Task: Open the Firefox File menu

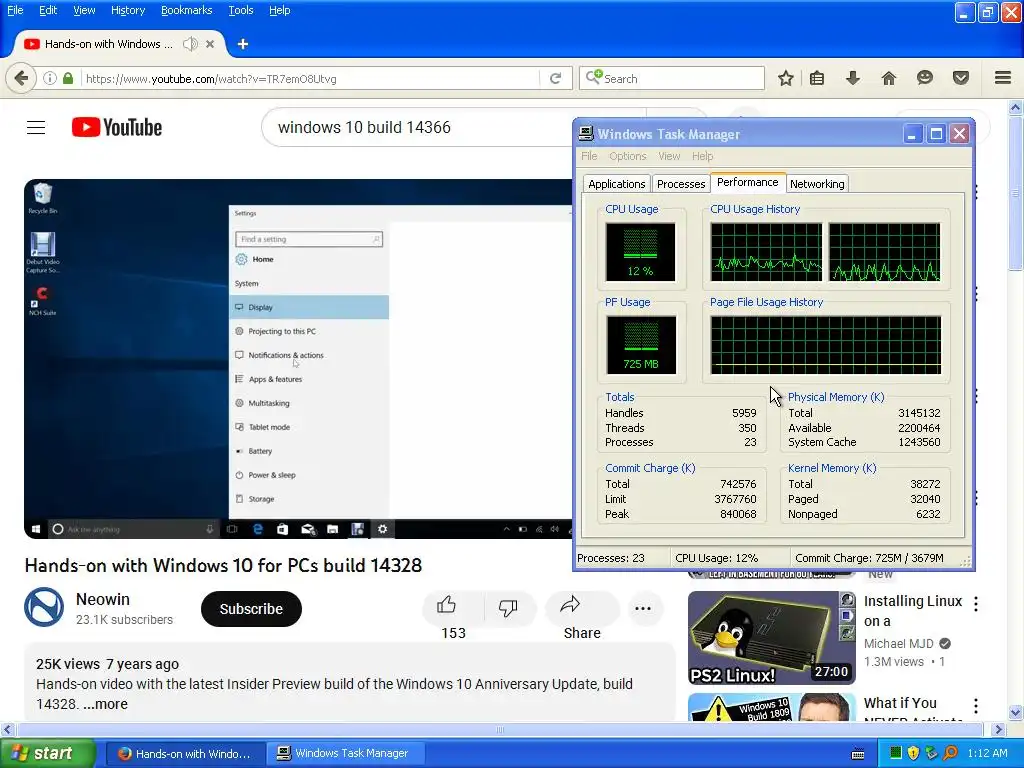Action: tap(15, 10)
